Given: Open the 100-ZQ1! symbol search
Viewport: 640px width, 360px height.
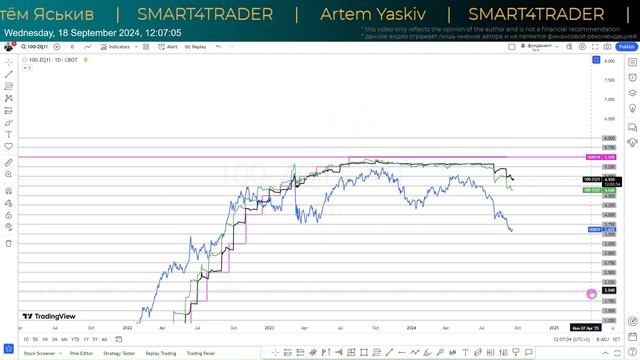Looking at the screenshot, I should pyautogui.click(x=34, y=47).
